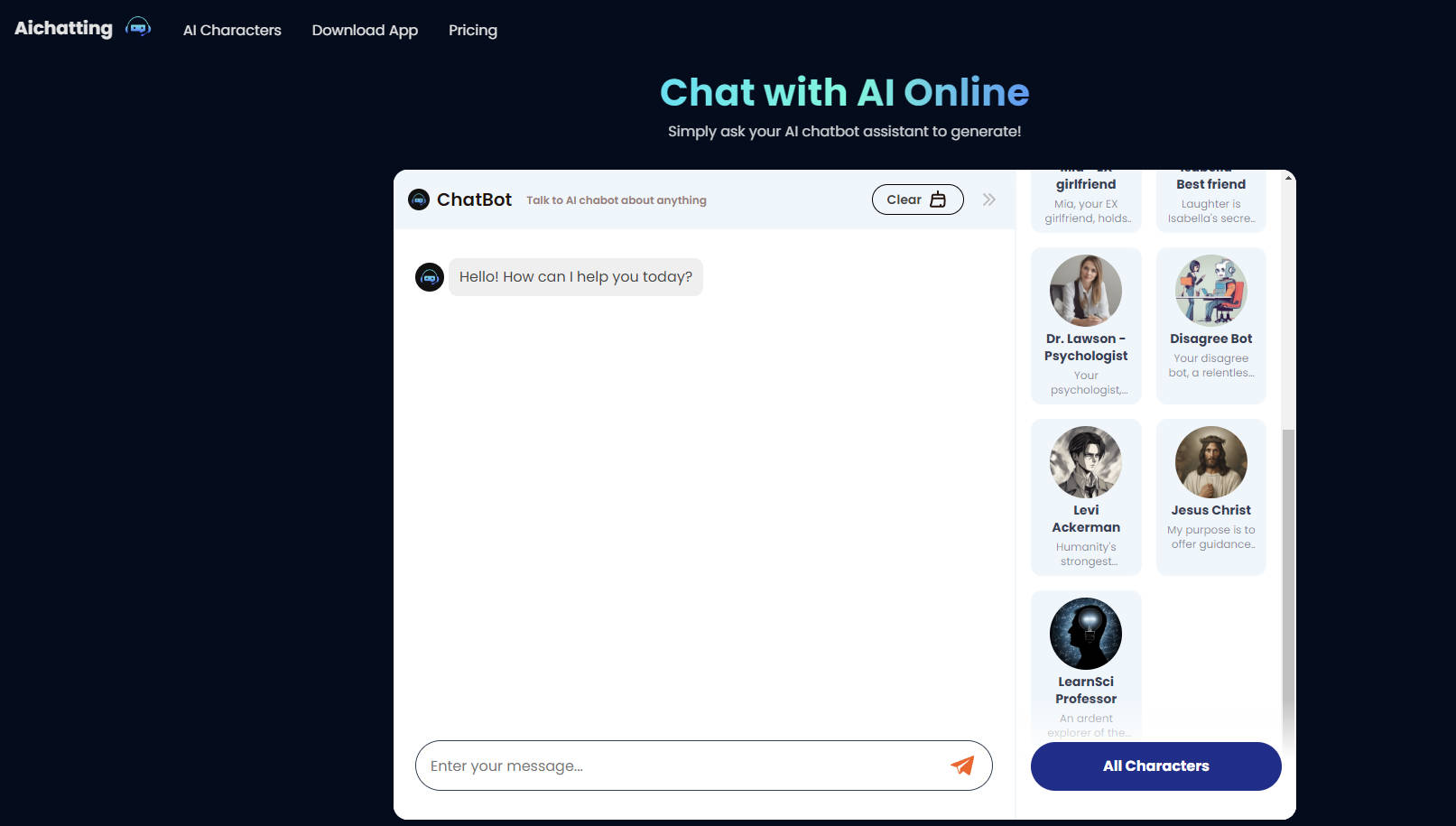Collapse the character panel with double chevron
The width and height of the screenshot is (1456, 826).
[x=989, y=200]
